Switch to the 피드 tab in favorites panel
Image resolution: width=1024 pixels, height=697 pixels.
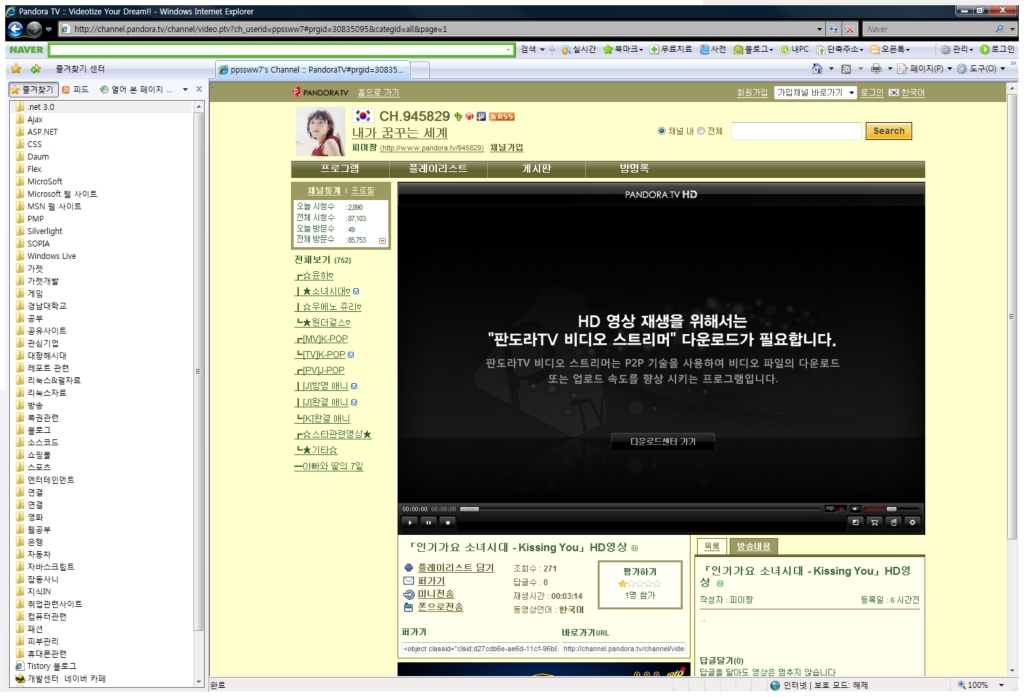point(76,89)
